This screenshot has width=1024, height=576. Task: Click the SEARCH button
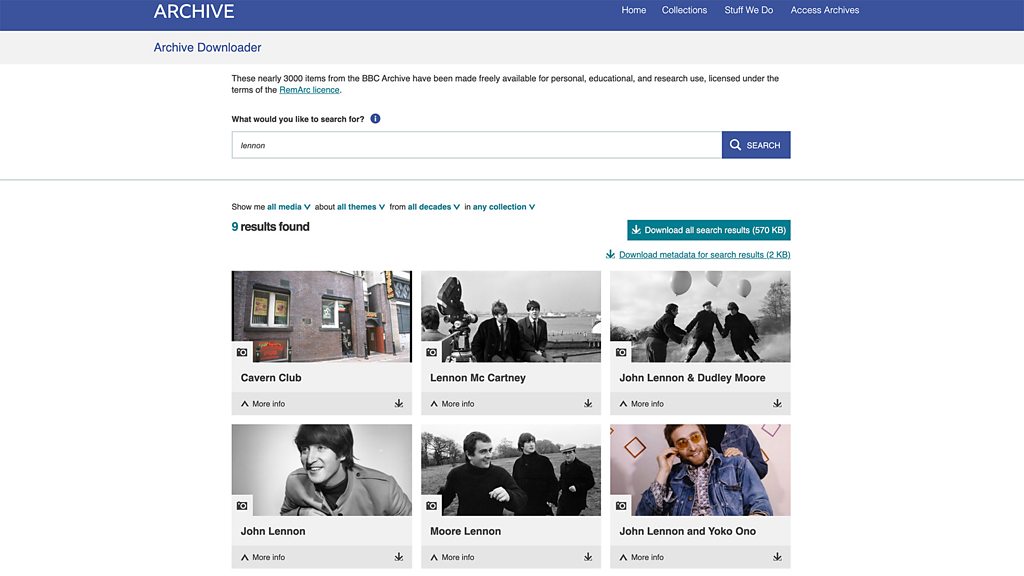(x=756, y=145)
